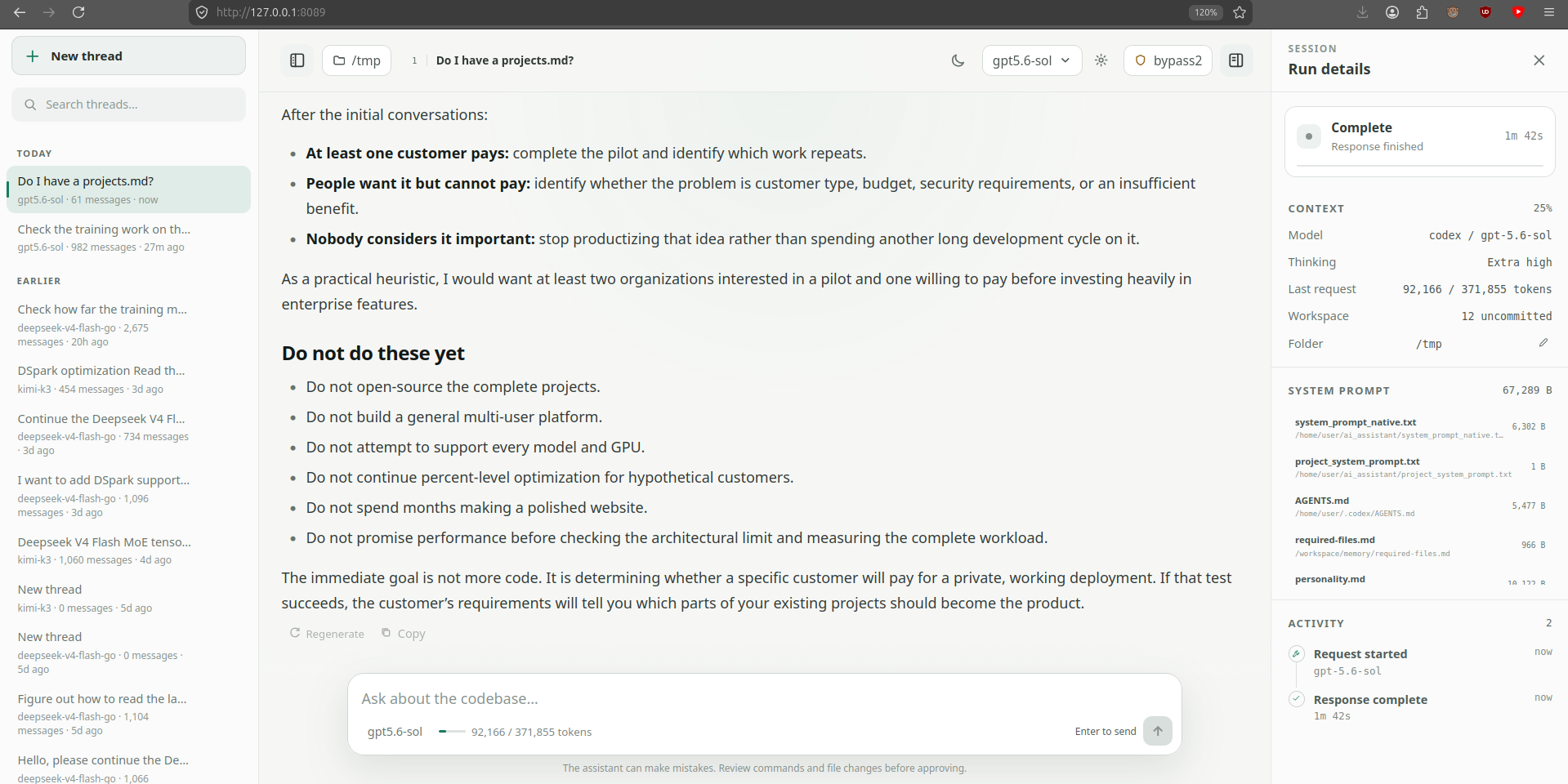Toggle the right run details panel icon
The width and height of the screenshot is (1568, 784).
coord(1235,60)
